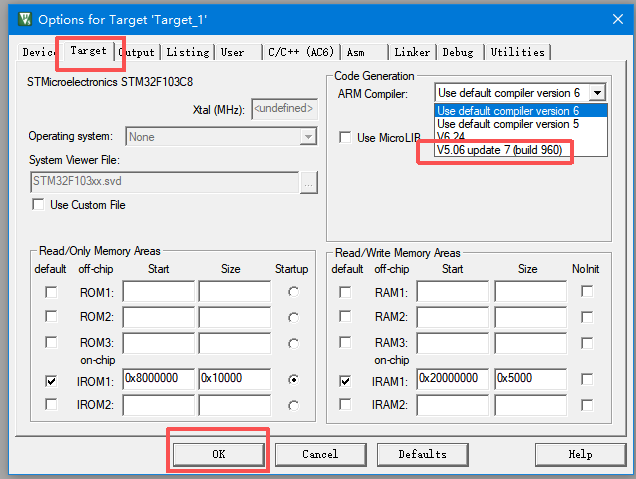Click the ROM2 Start field

tap(159, 316)
